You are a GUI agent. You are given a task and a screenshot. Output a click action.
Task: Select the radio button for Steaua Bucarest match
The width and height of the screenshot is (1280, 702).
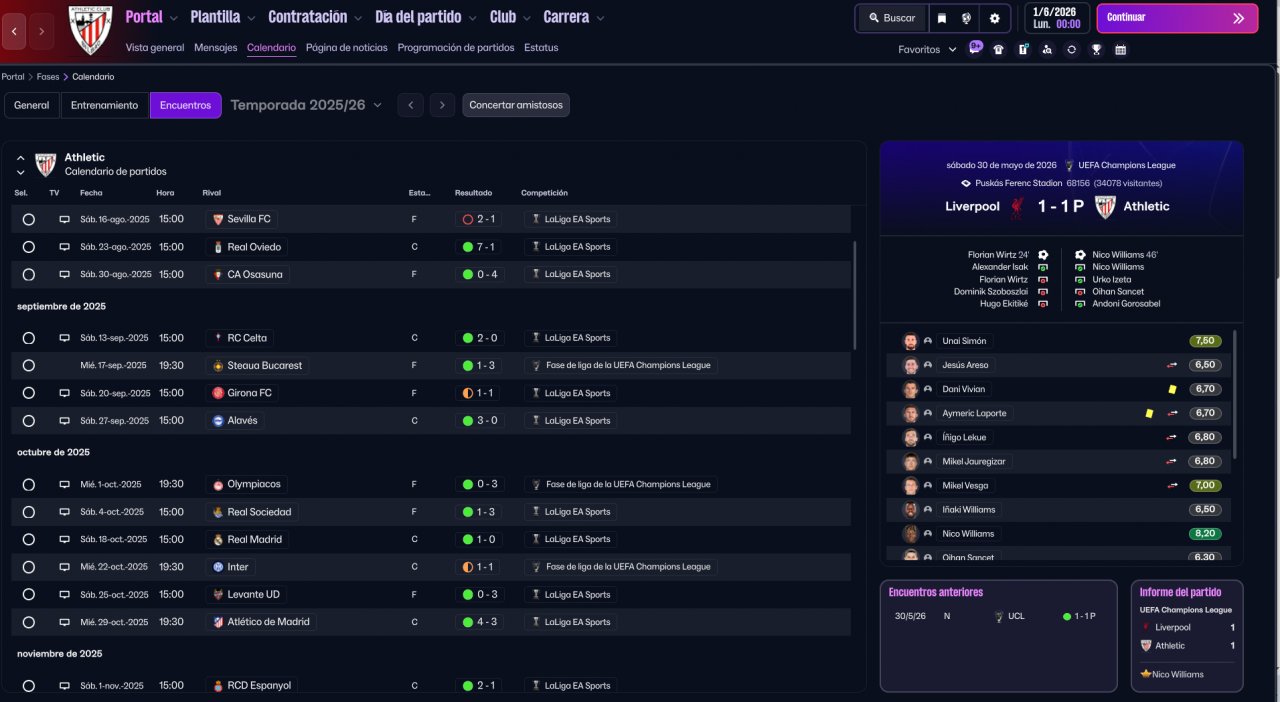(28, 366)
